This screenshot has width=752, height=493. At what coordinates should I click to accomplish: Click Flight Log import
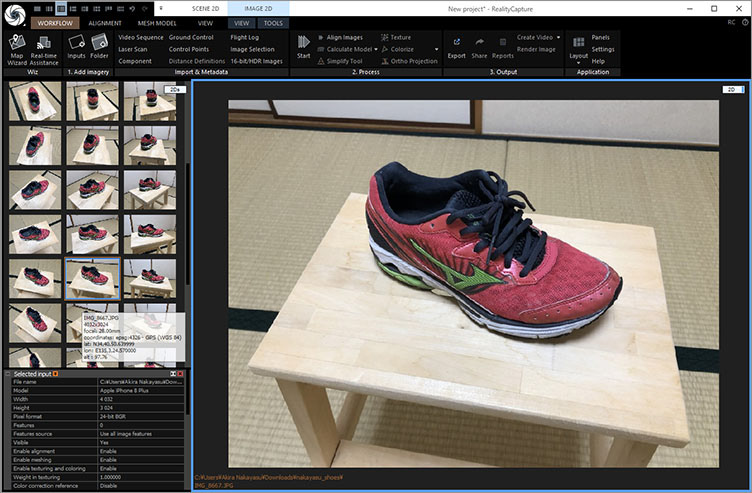(244, 37)
